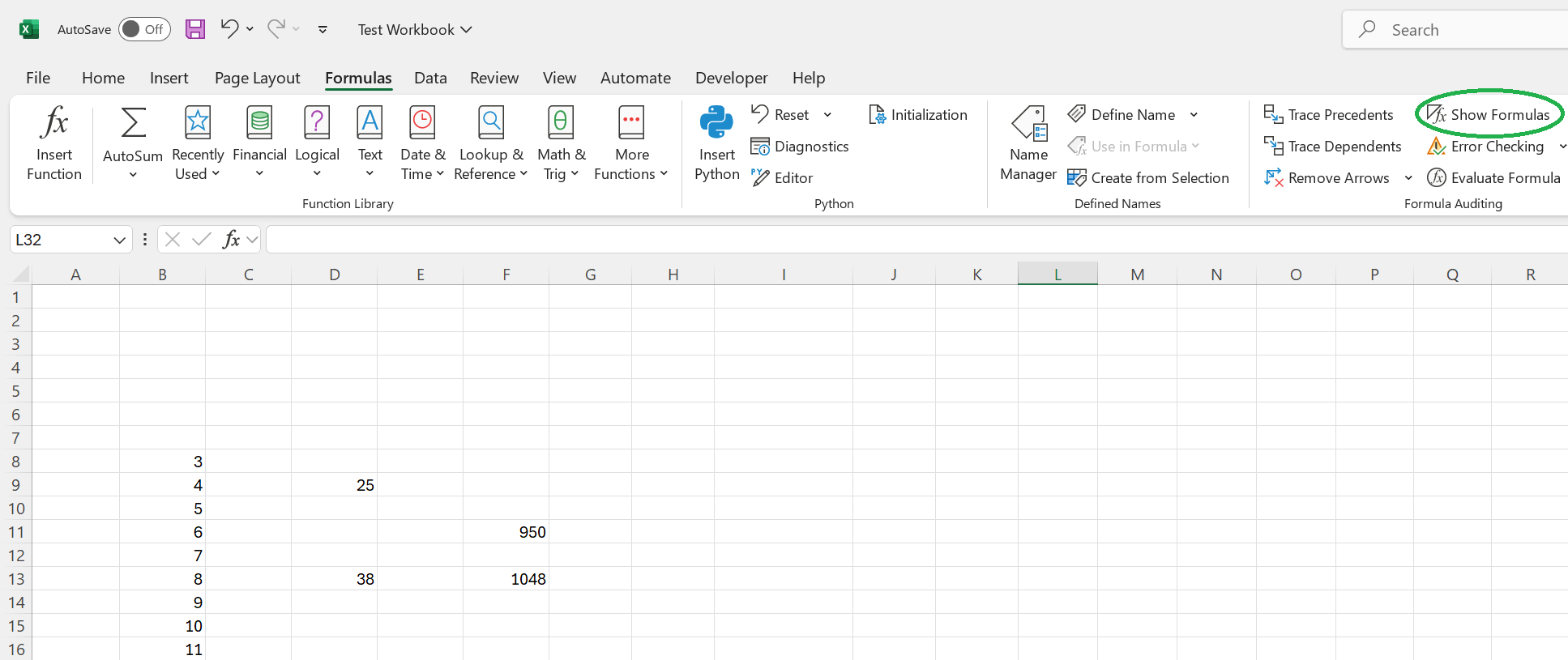
Task: Open Logical functions icon
Action: coord(317,122)
